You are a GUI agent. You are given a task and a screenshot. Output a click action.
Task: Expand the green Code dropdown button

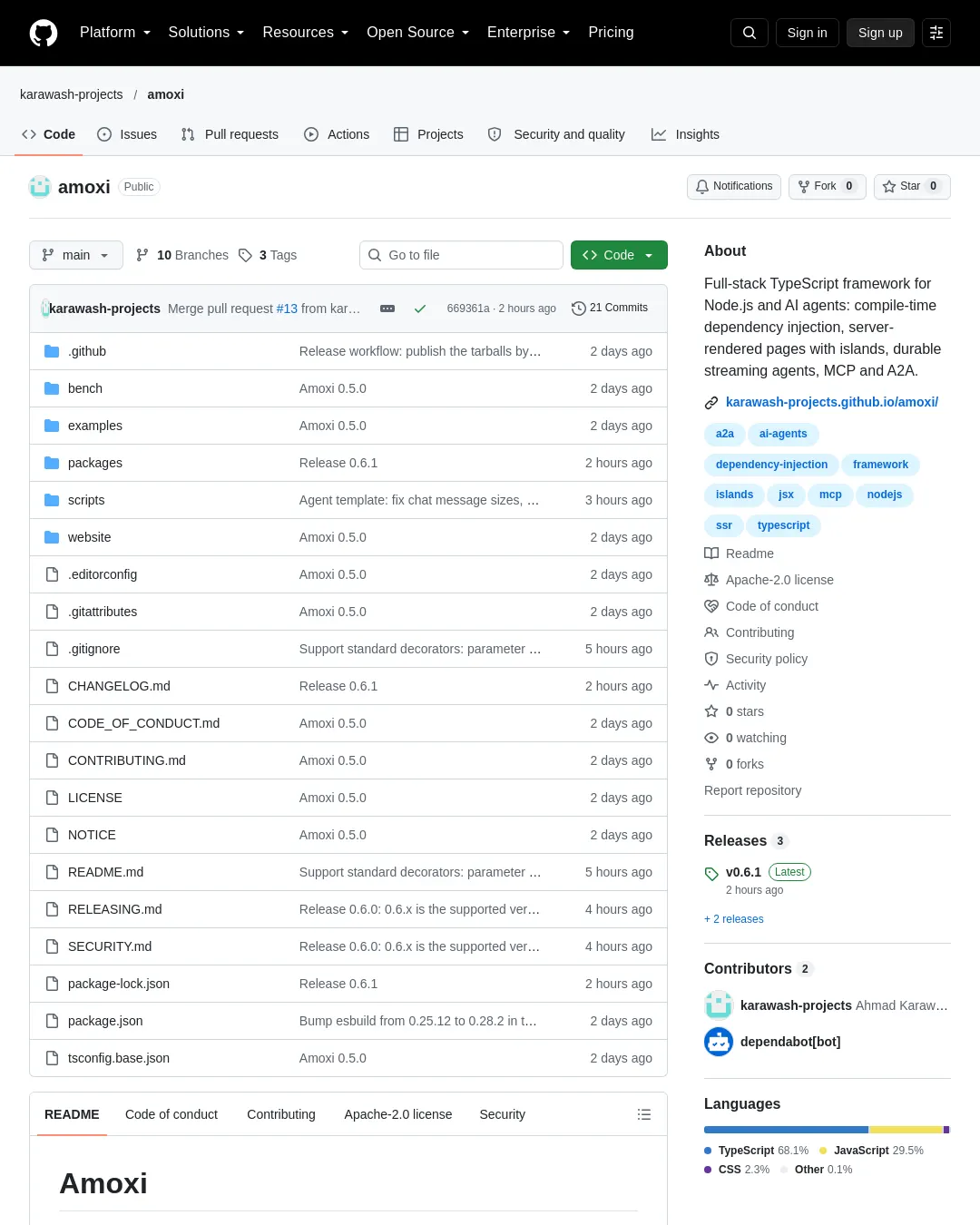click(x=619, y=255)
